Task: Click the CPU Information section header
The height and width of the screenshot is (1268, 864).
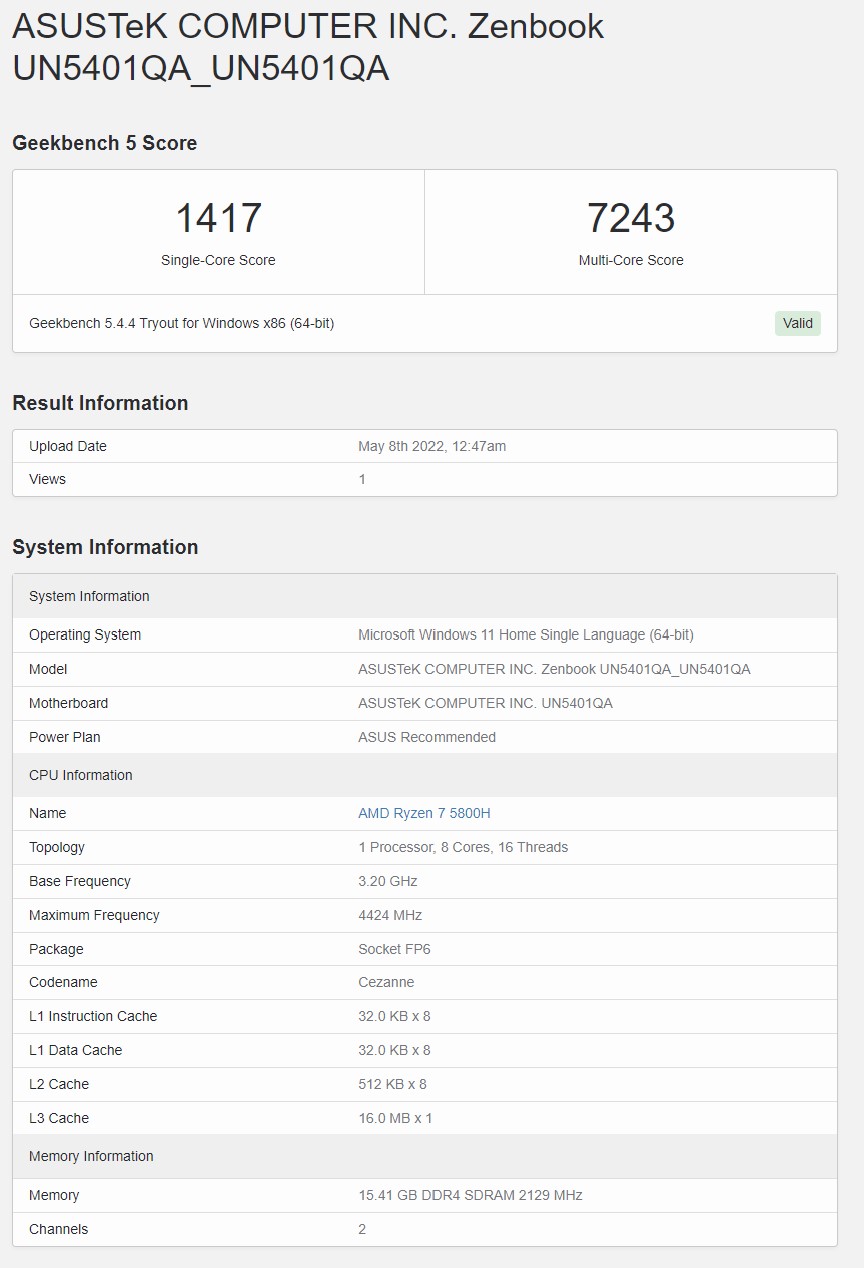Action: (x=81, y=775)
